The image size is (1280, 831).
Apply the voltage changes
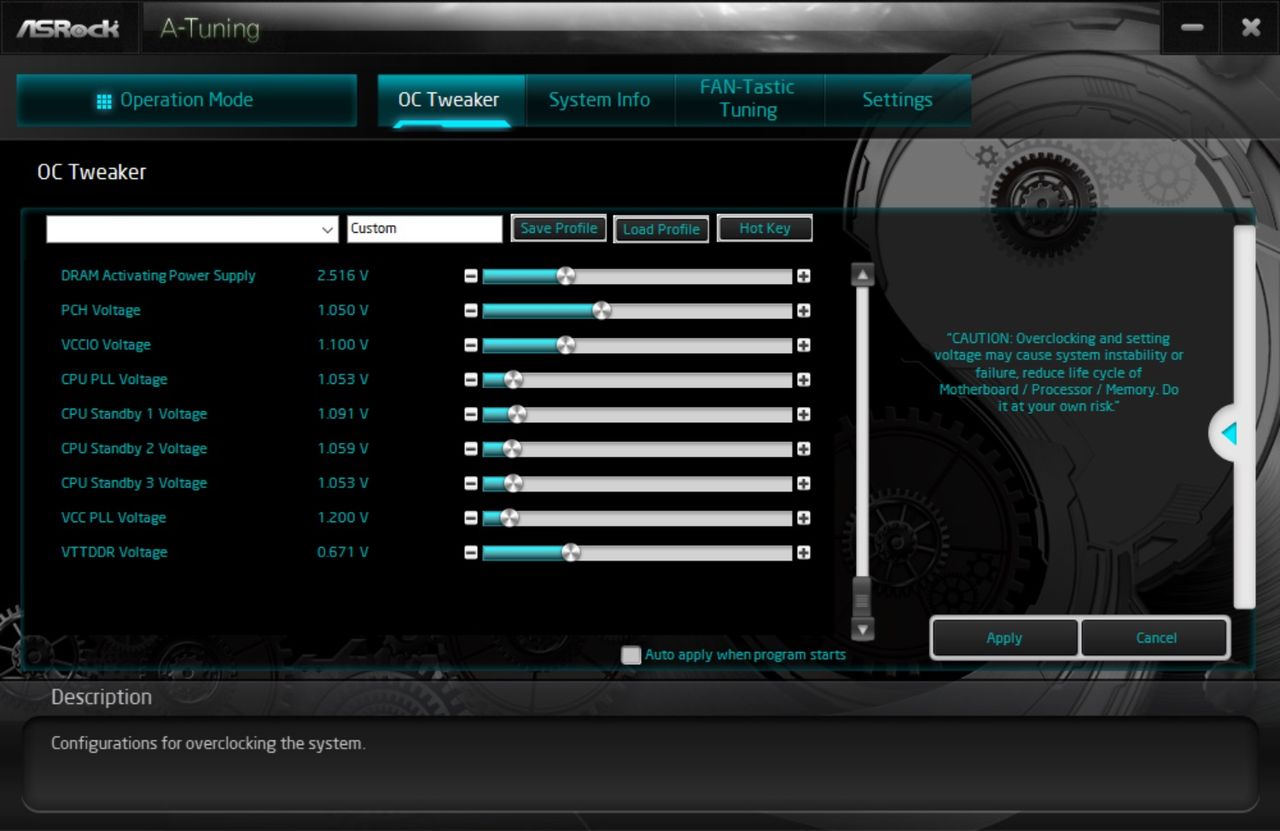click(x=1004, y=638)
